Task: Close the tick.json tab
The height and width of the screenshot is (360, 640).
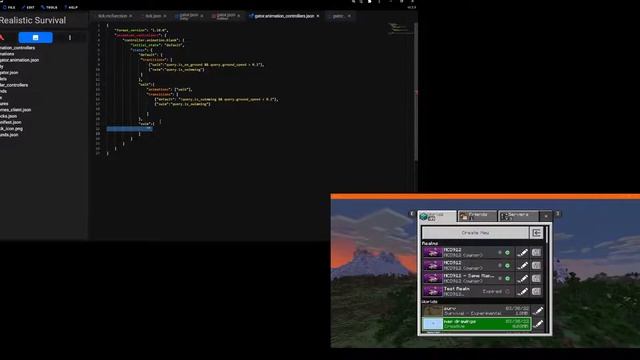Action: tap(165, 16)
